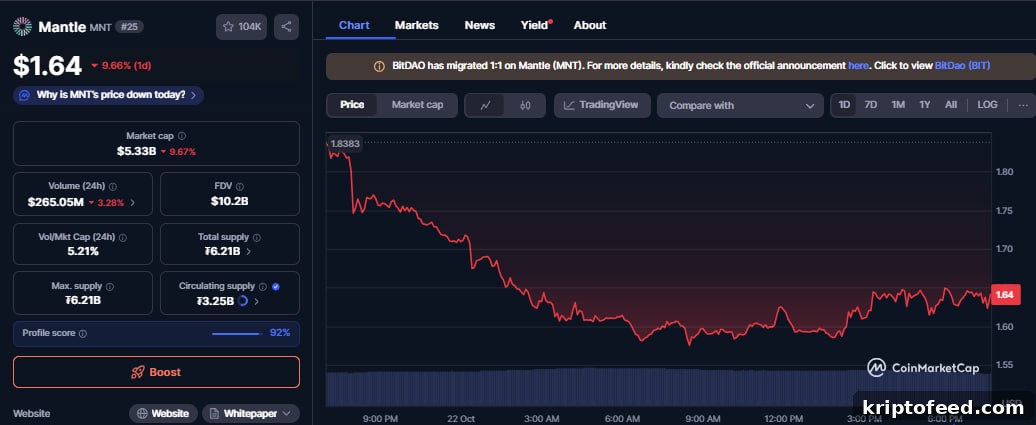Click the $1.64 main price
1036x425 pixels.
[47, 65]
